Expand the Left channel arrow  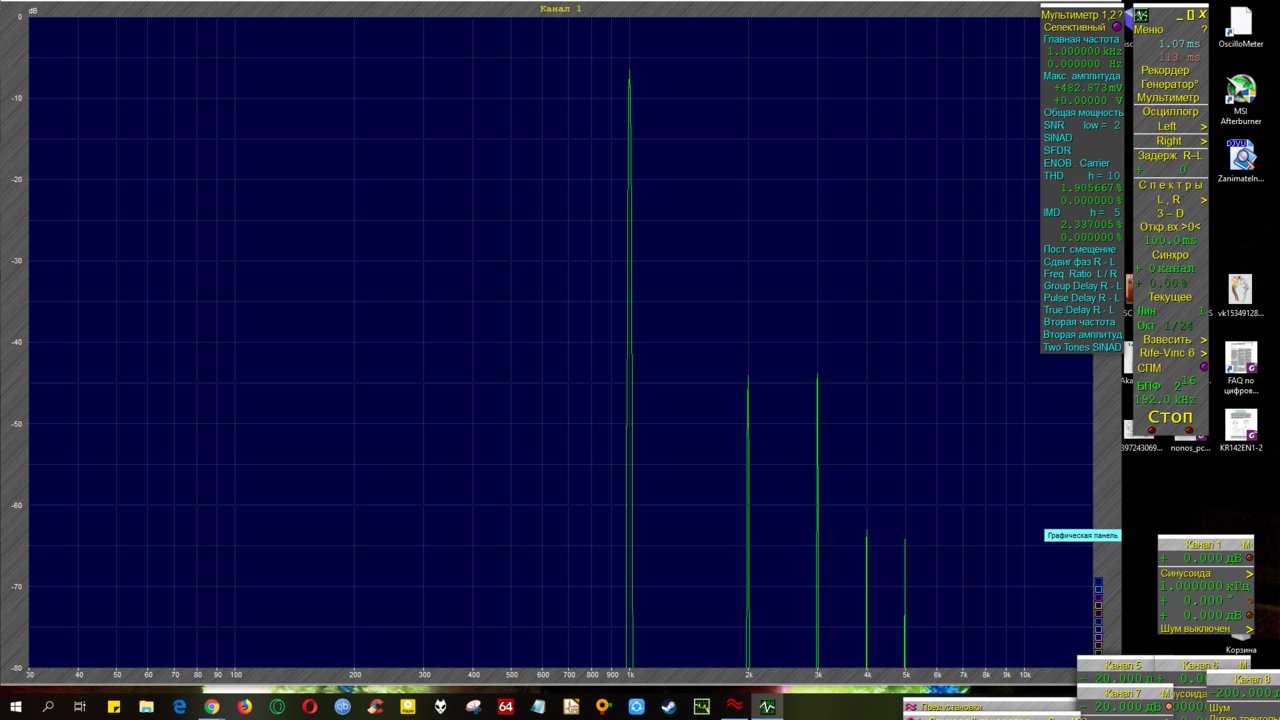1203,127
